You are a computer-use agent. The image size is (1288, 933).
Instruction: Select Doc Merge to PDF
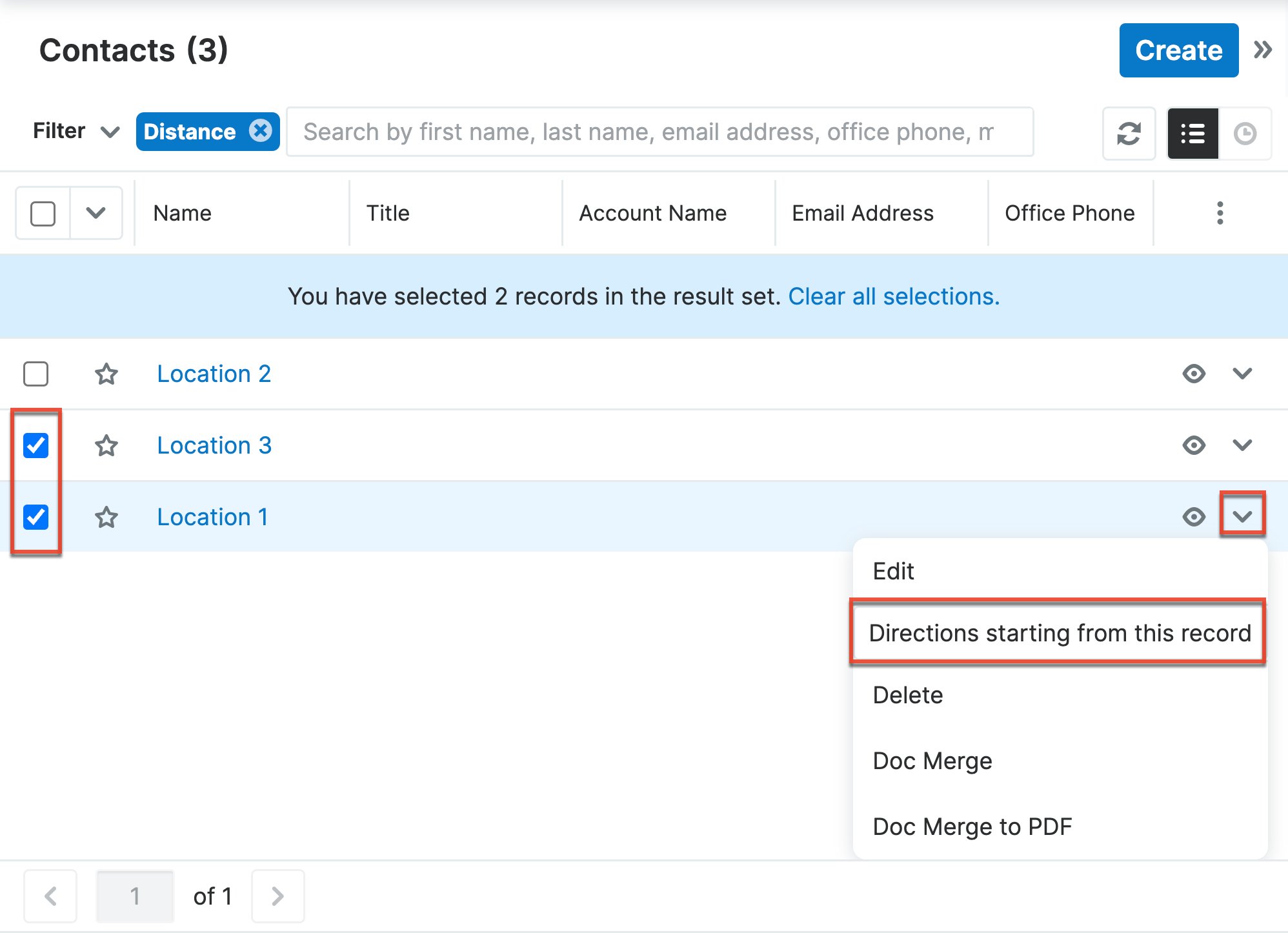click(x=972, y=827)
